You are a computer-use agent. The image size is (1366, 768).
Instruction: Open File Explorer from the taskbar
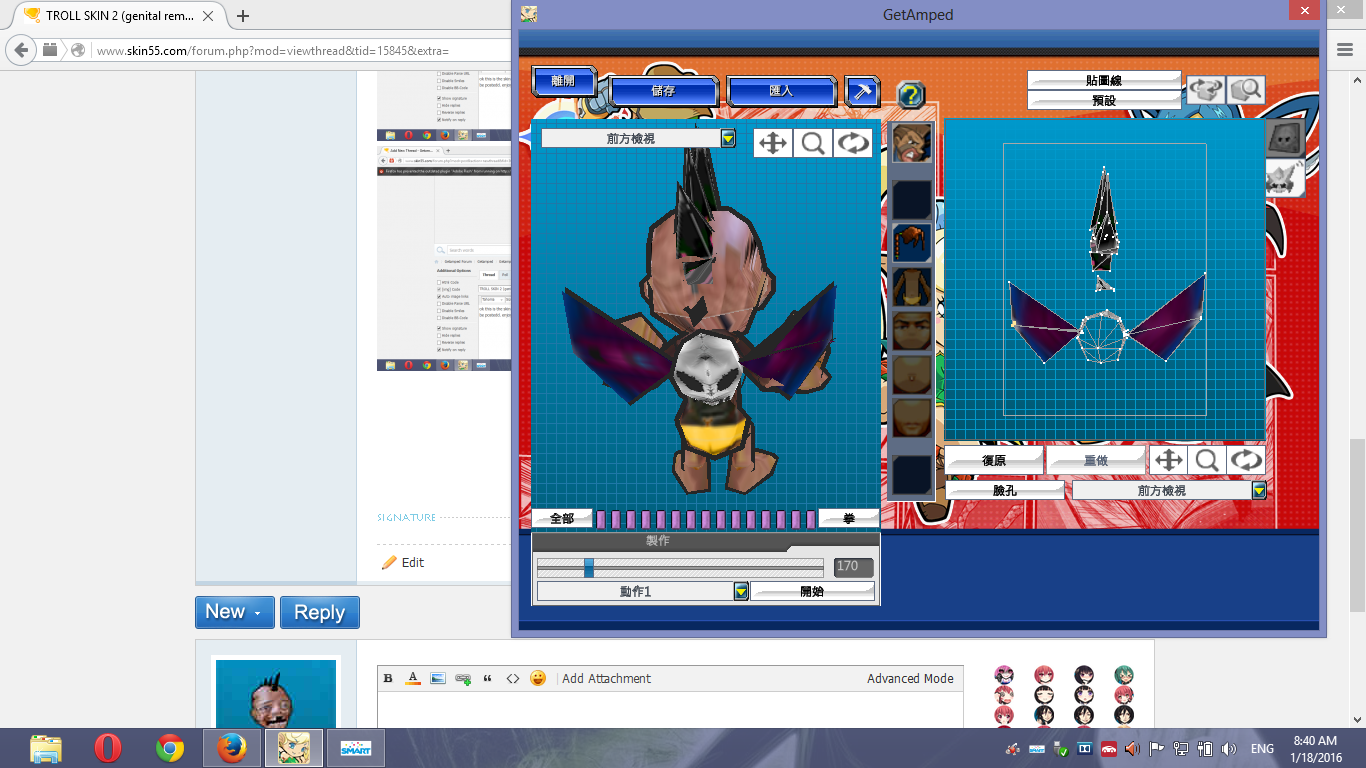[x=46, y=748]
